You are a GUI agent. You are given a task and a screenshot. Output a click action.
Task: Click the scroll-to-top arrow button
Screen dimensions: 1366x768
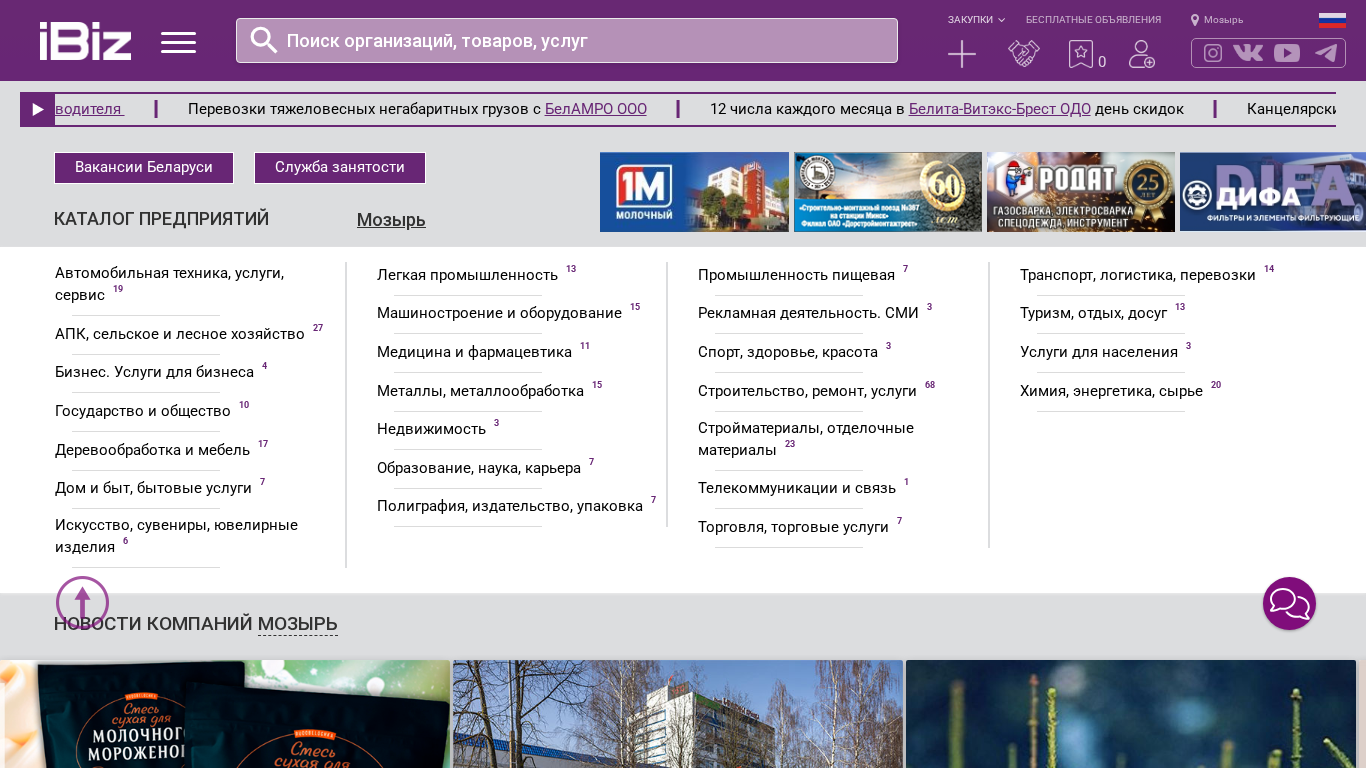pyautogui.click(x=82, y=602)
